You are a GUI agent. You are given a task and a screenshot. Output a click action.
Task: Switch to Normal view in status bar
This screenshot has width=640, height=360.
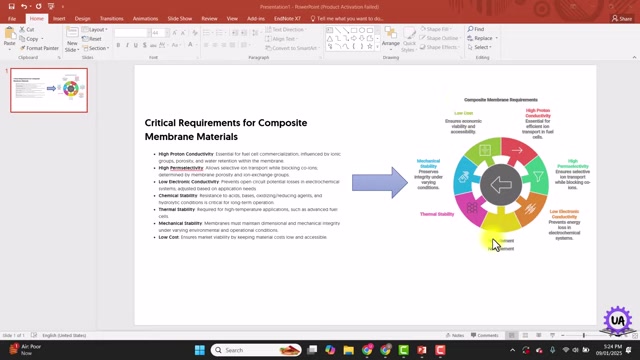click(511, 335)
